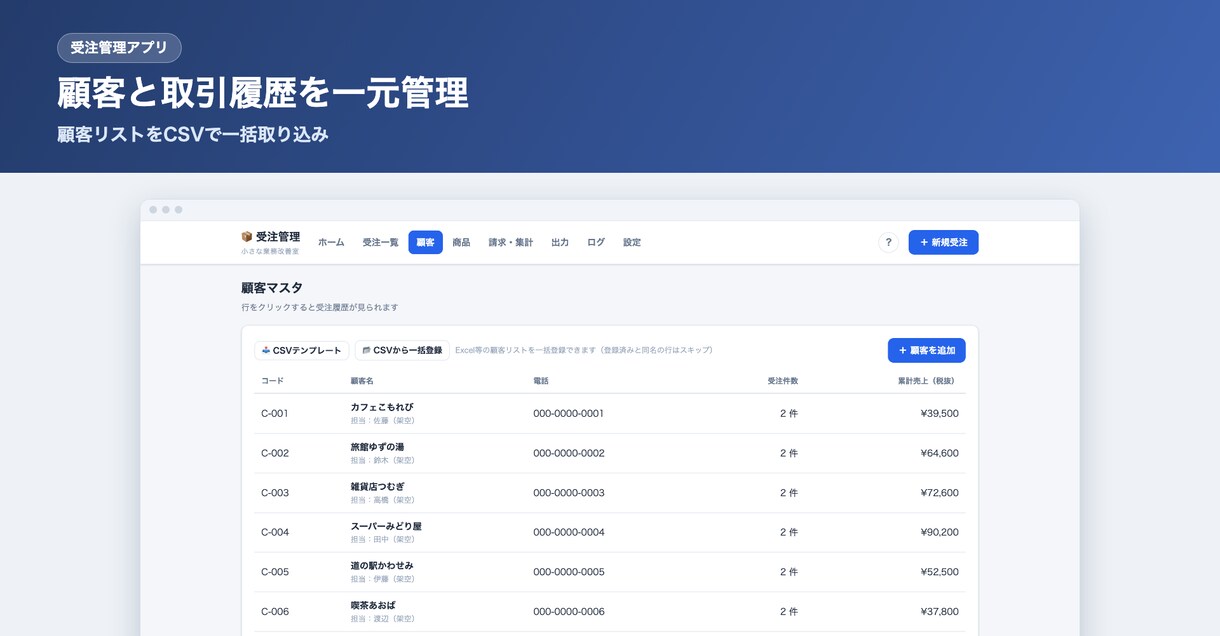Click phone number 000-0000-0001
This screenshot has height=636, width=1220.
(x=569, y=413)
